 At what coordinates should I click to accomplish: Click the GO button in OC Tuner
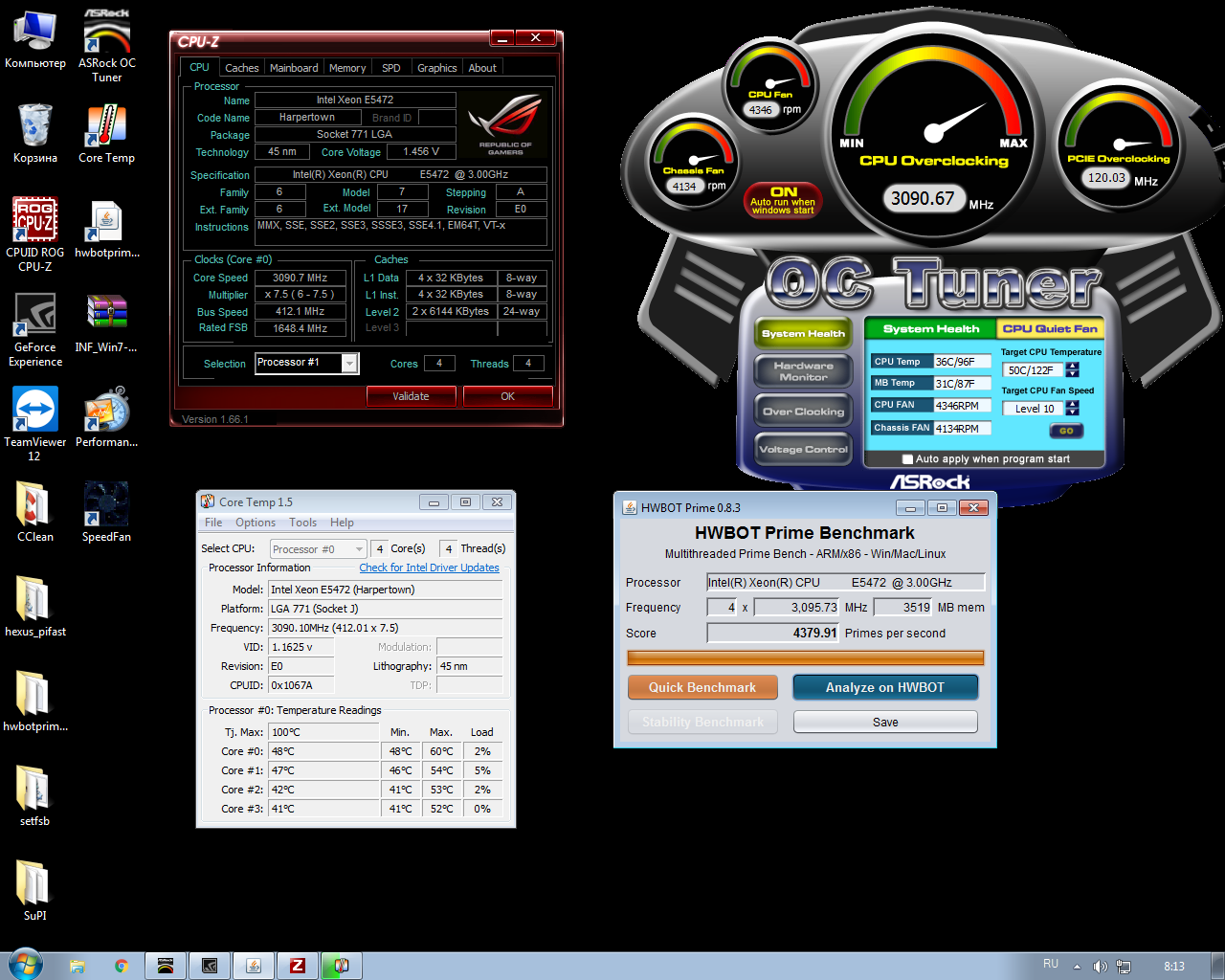click(x=1066, y=431)
